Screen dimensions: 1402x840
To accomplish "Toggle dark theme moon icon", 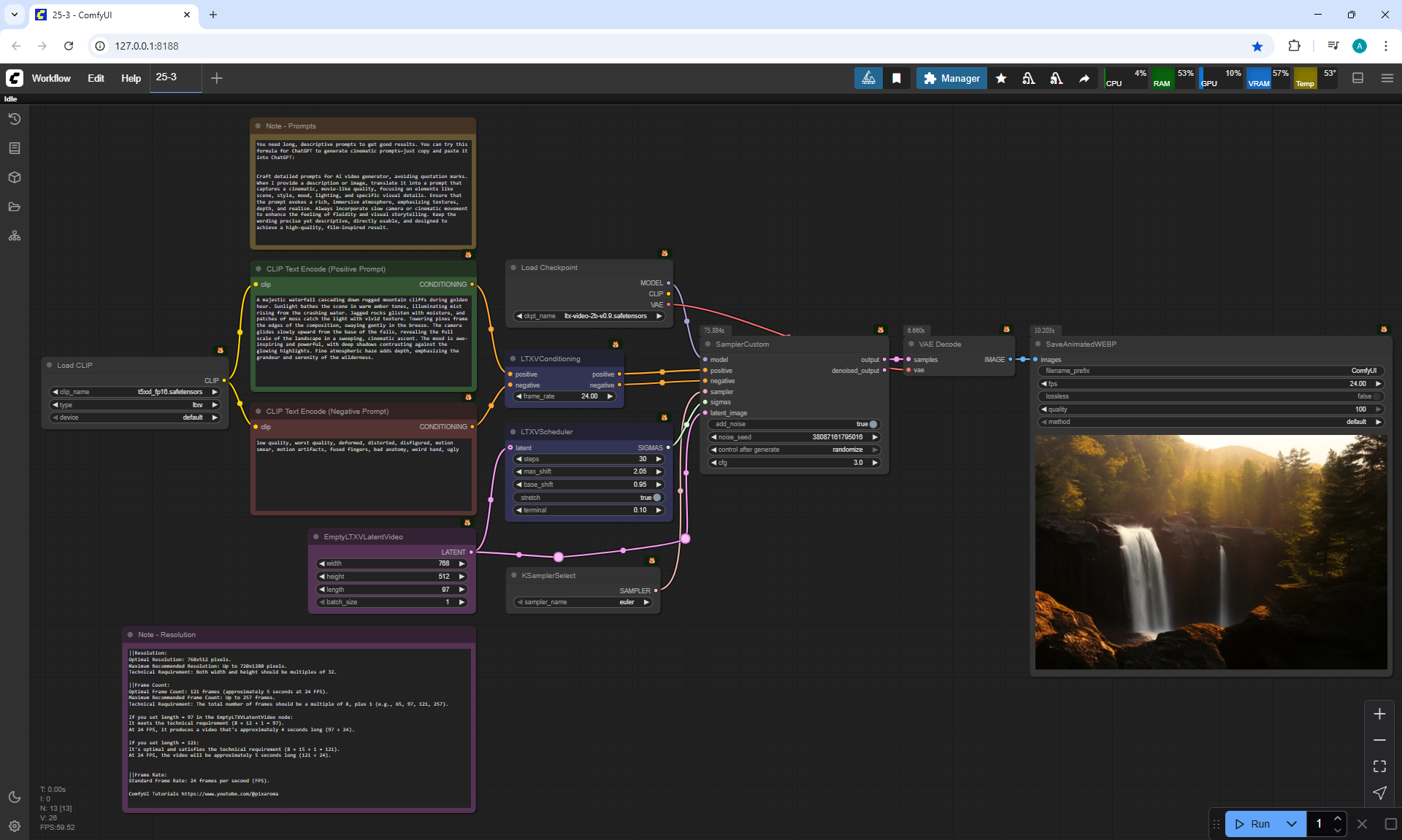I will 15,797.
